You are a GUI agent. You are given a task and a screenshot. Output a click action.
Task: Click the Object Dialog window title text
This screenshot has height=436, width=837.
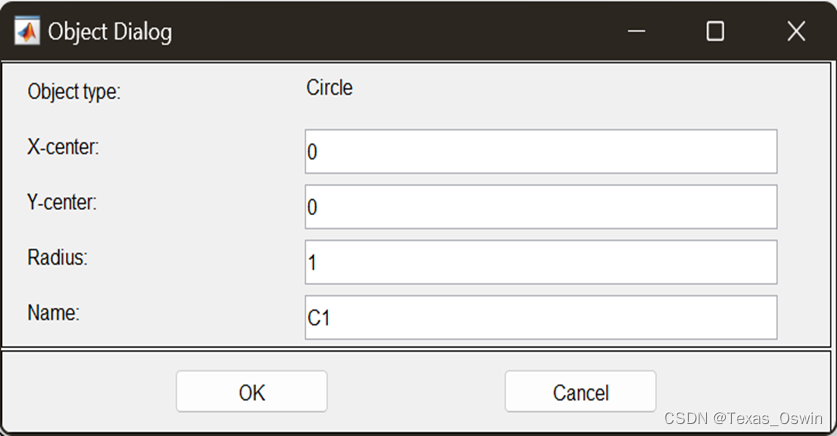point(110,32)
